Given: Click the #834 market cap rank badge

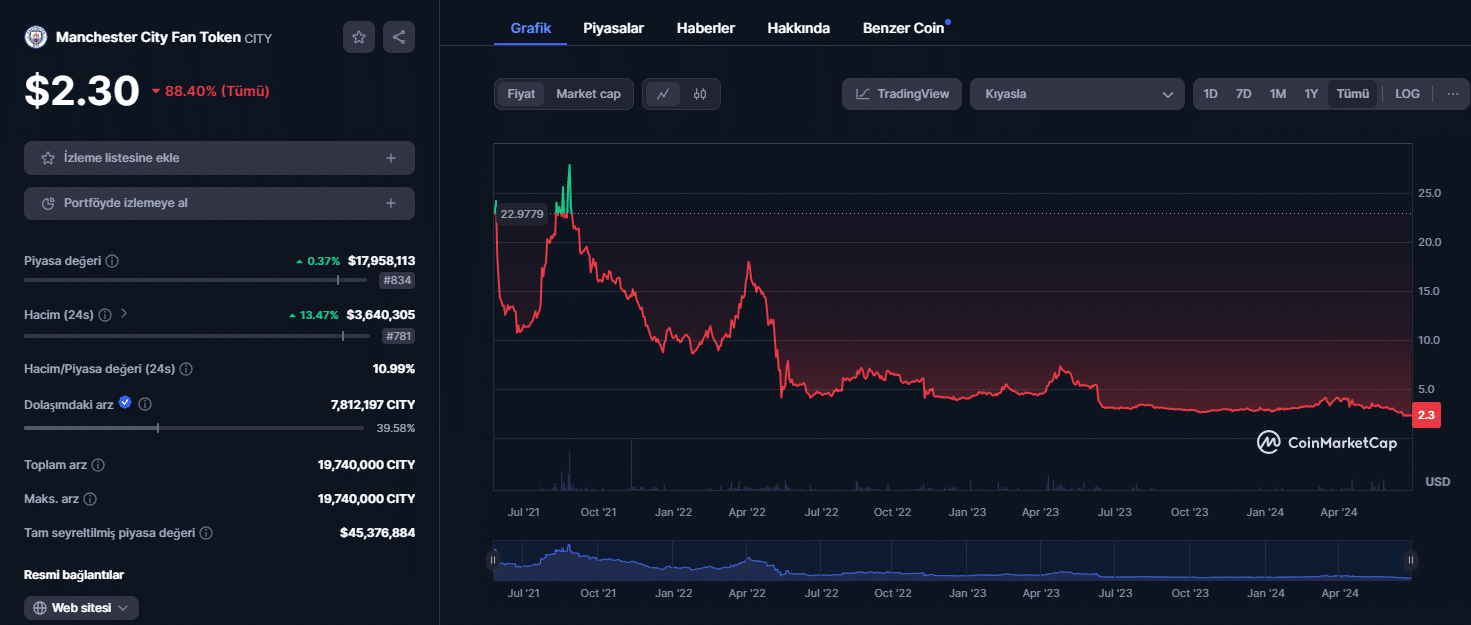Looking at the screenshot, I should point(397,281).
